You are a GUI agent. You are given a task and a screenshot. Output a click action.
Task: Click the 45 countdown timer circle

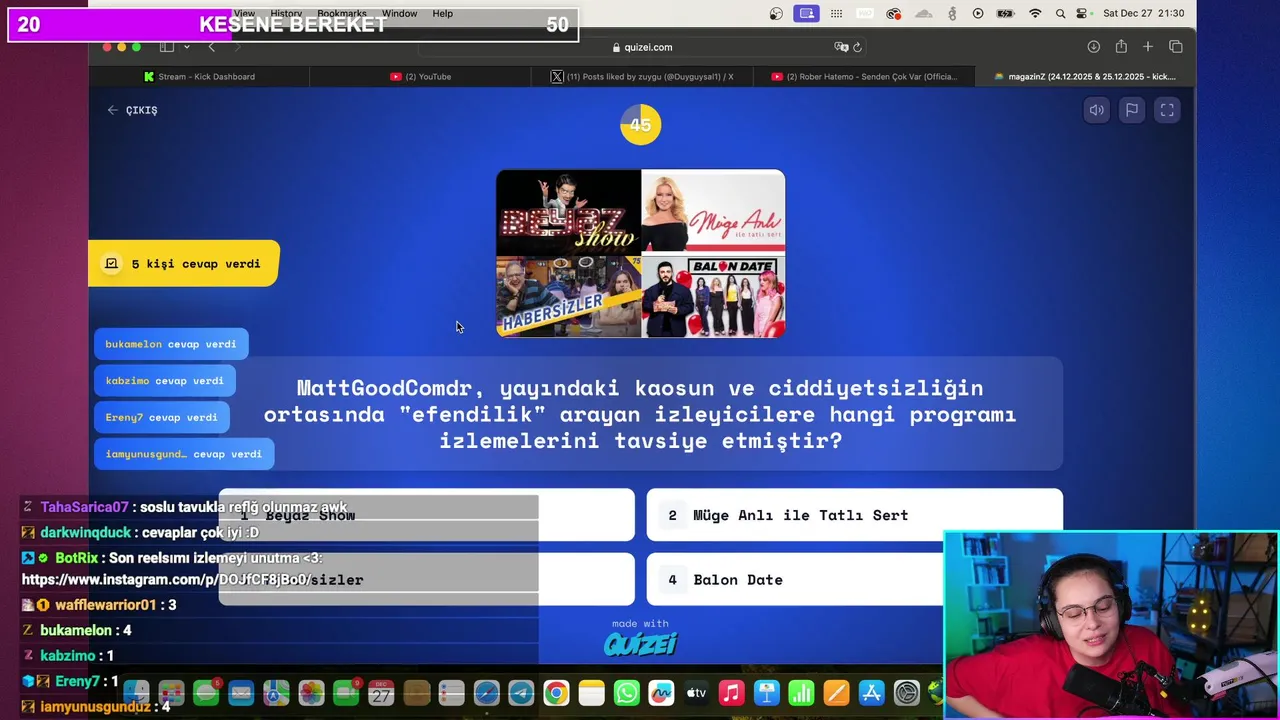click(640, 125)
